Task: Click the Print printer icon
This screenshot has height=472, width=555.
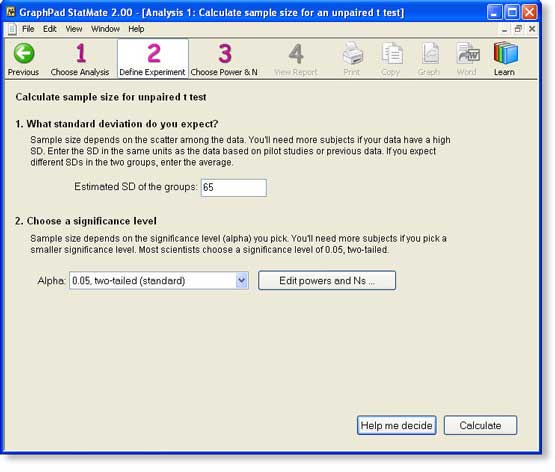Action: (352, 59)
